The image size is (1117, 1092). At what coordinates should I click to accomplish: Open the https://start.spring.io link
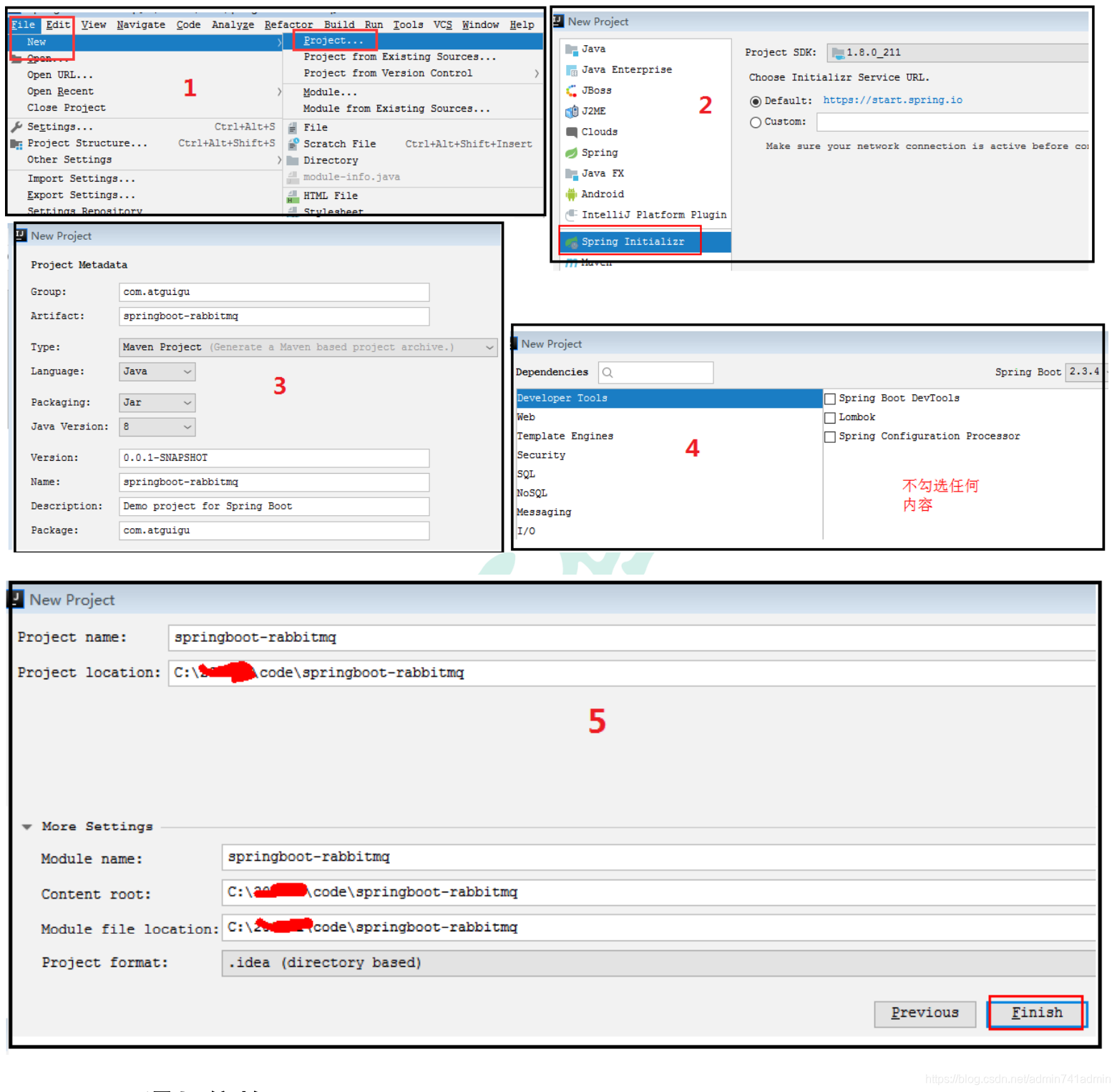pos(892,100)
